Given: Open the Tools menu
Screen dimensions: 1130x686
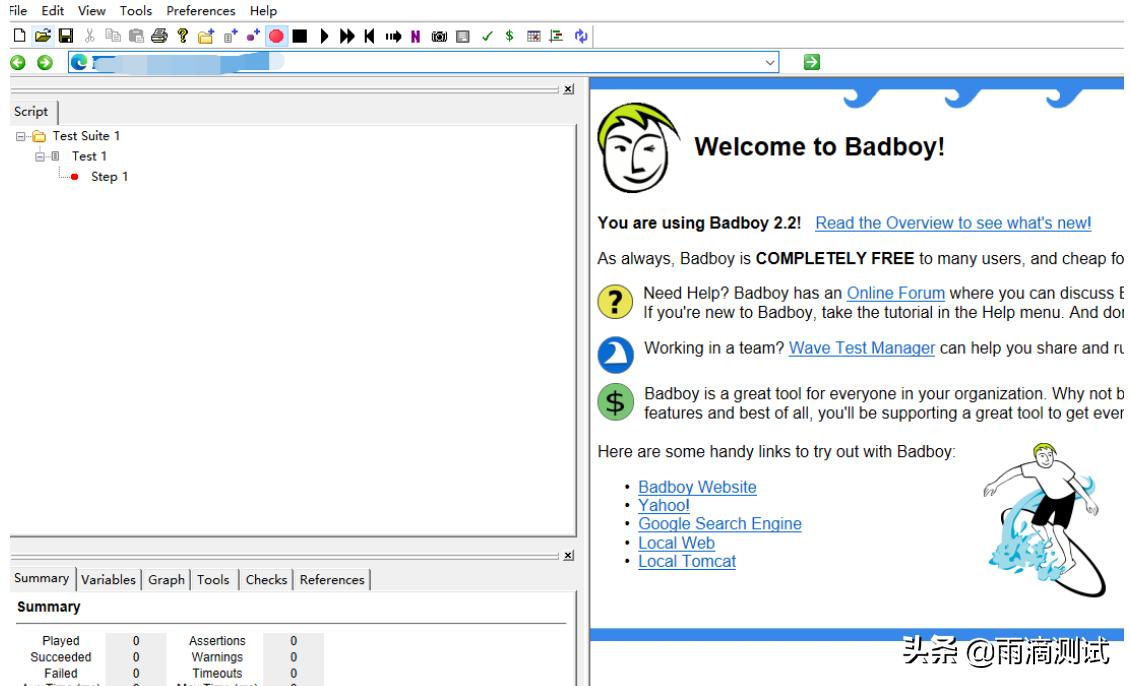Looking at the screenshot, I should [x=135, y=11].
